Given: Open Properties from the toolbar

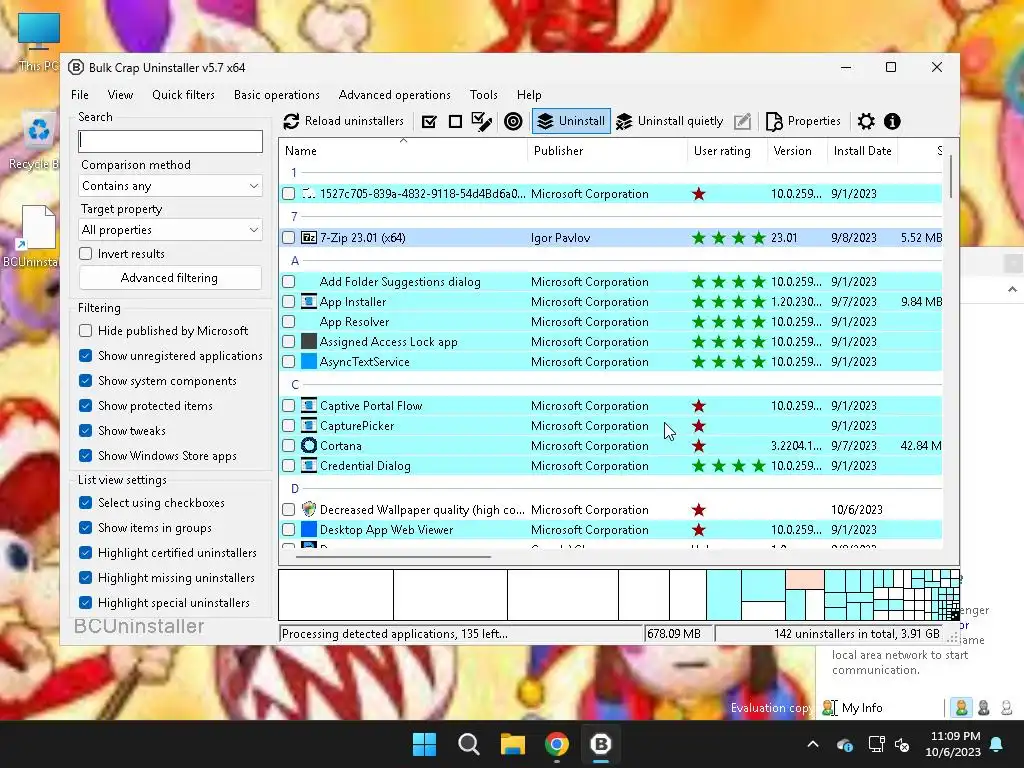Looking at the screenshot, I should point(803,121).
